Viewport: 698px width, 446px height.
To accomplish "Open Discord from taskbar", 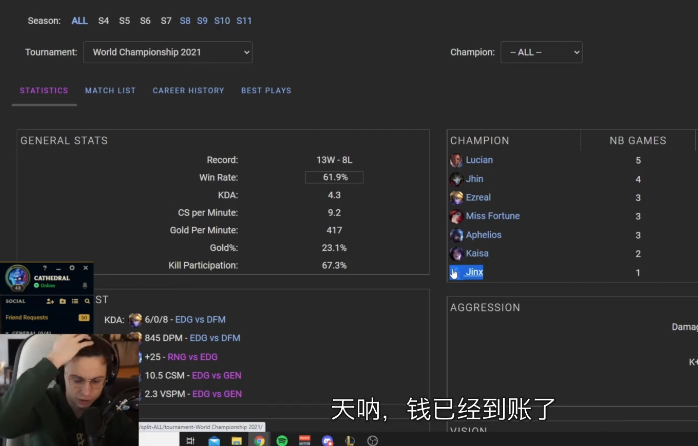I will 328,441.
